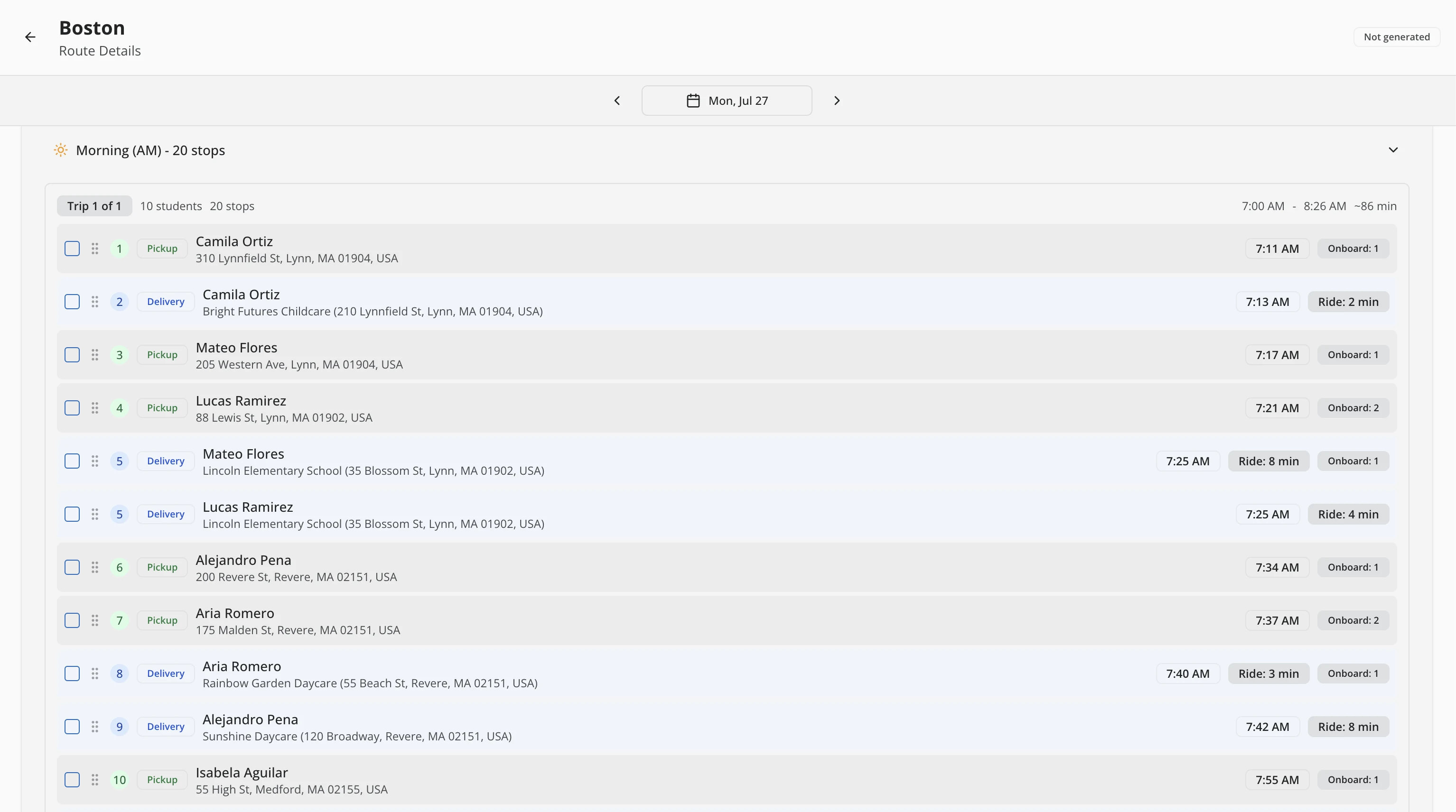Check the Mateo Flores pickup row
This screenshot has width=1456, height=812.
point(72,355)
